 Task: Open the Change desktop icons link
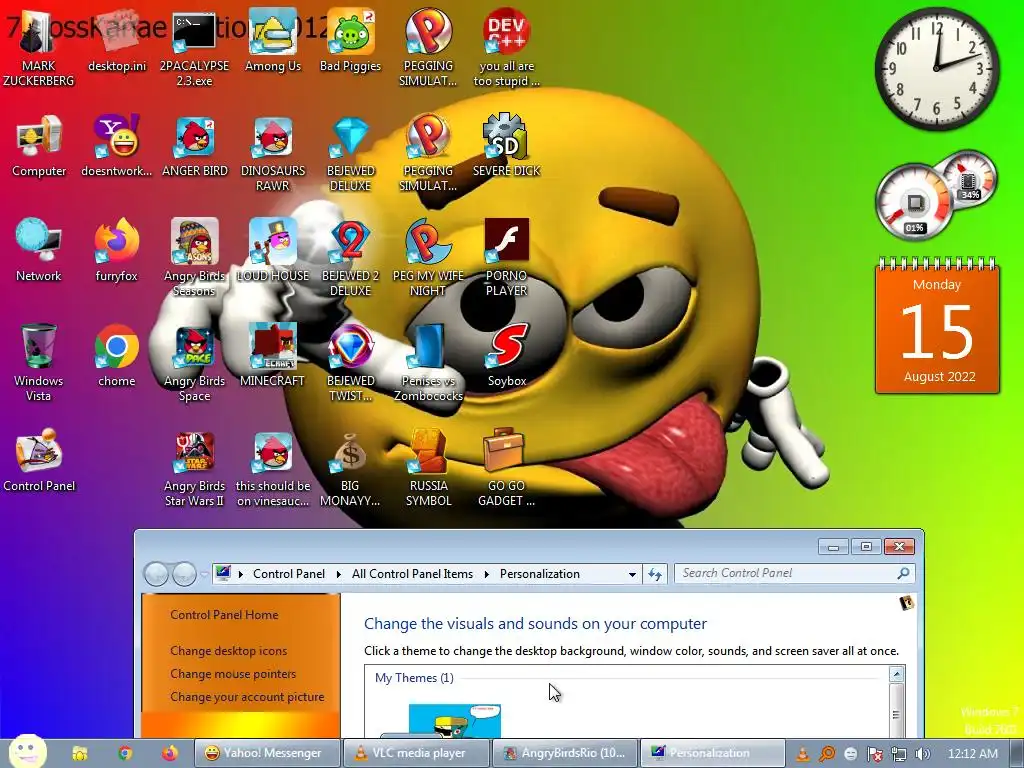pyautogui.click(x=229, y=650)
